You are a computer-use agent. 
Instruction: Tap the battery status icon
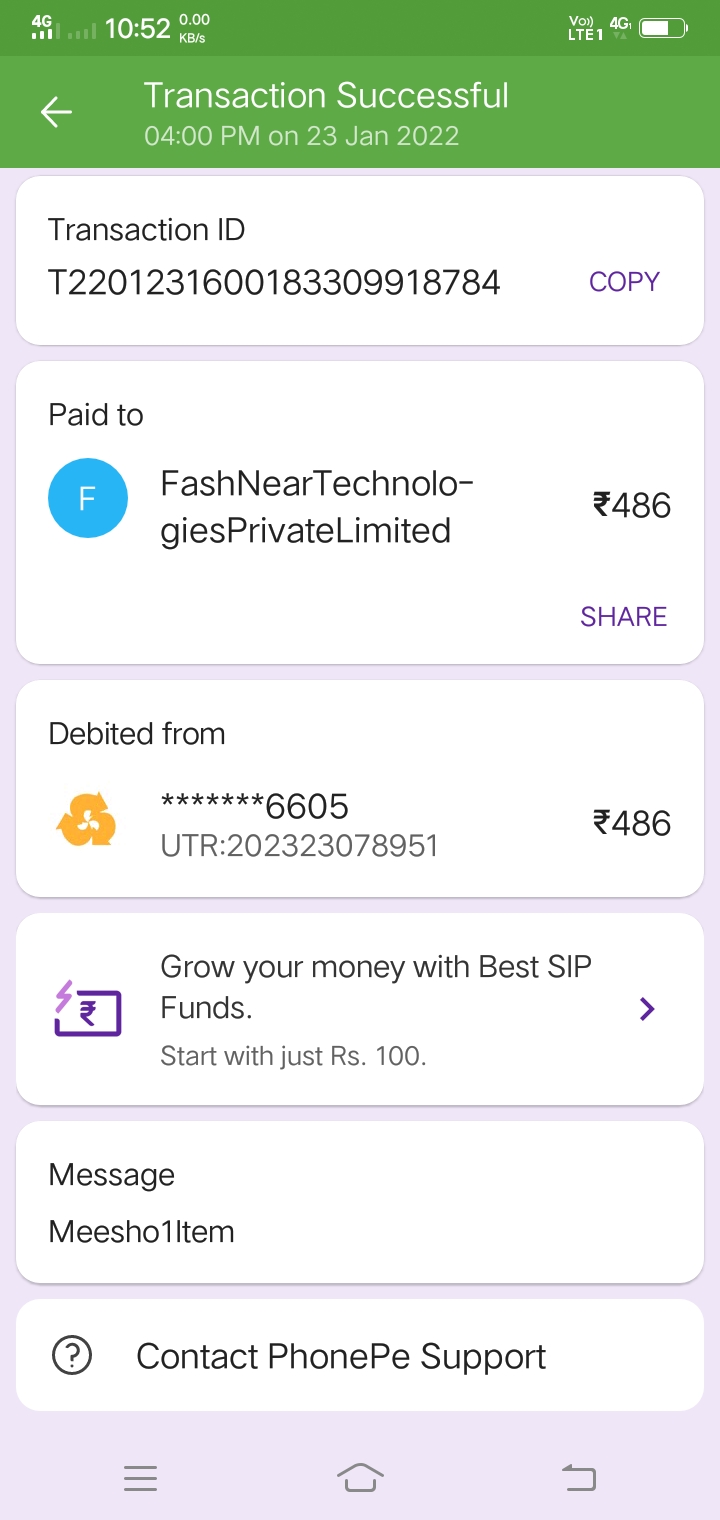(x=663, y=28)
